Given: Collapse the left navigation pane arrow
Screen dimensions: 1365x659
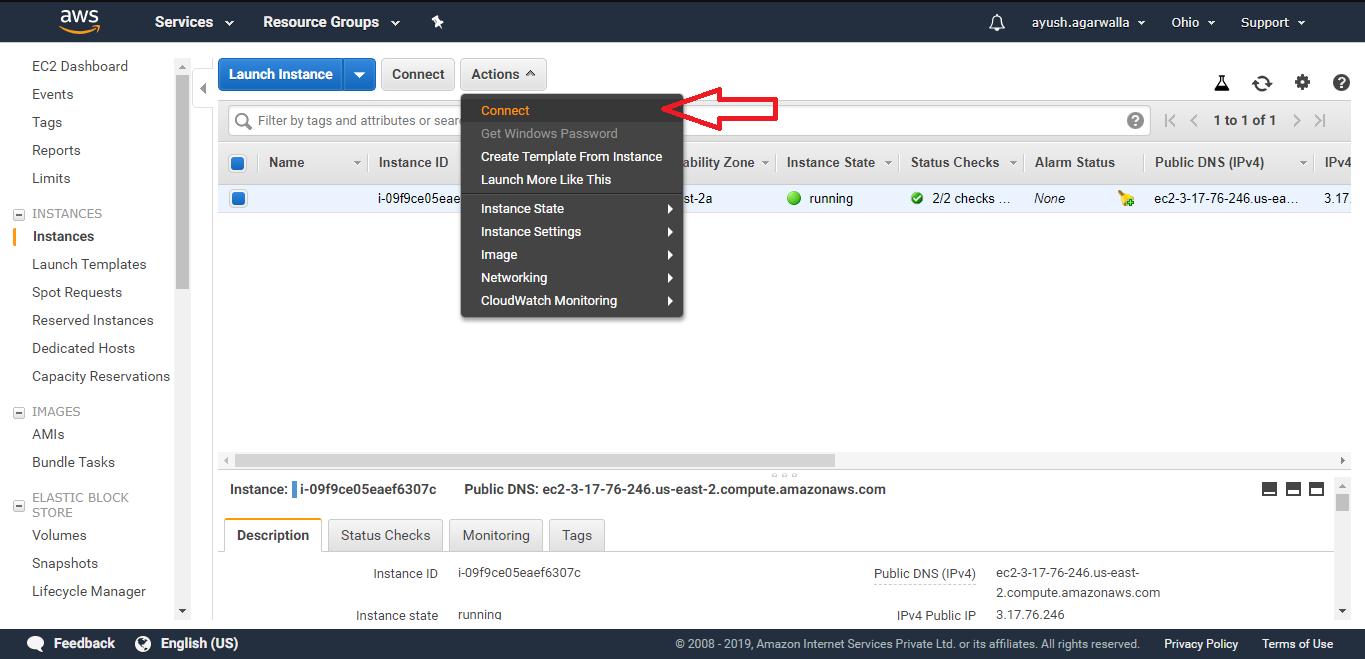Looking at the screenshot, I should point(203,89).
